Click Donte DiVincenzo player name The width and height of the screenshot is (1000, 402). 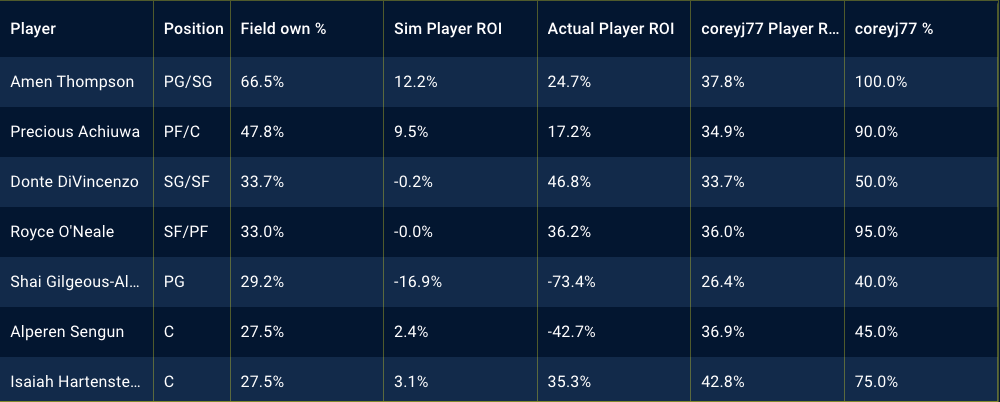76,182
